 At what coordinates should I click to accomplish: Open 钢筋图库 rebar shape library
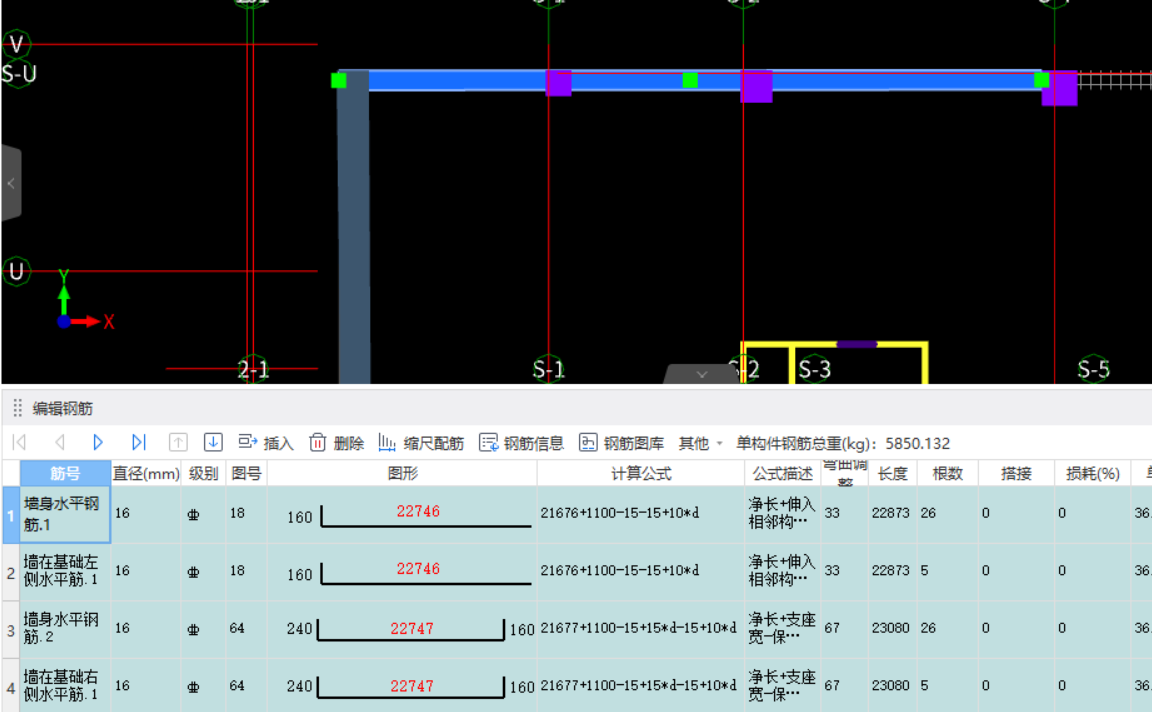coord(622,443)
